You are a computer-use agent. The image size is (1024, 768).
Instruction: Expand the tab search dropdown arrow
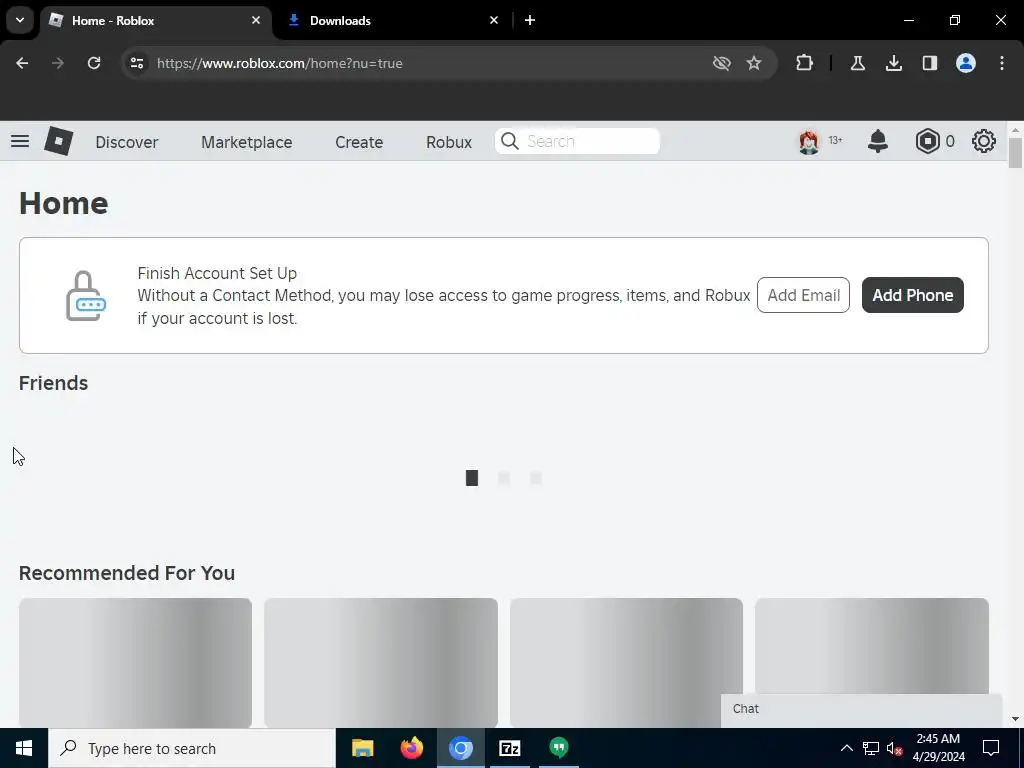(20, 20)
